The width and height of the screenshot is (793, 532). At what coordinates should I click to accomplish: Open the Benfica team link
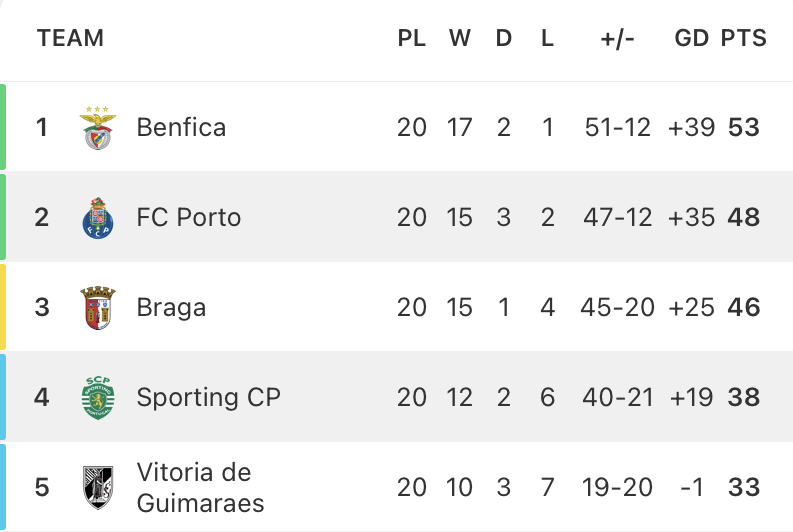click(x=181, y=127)
